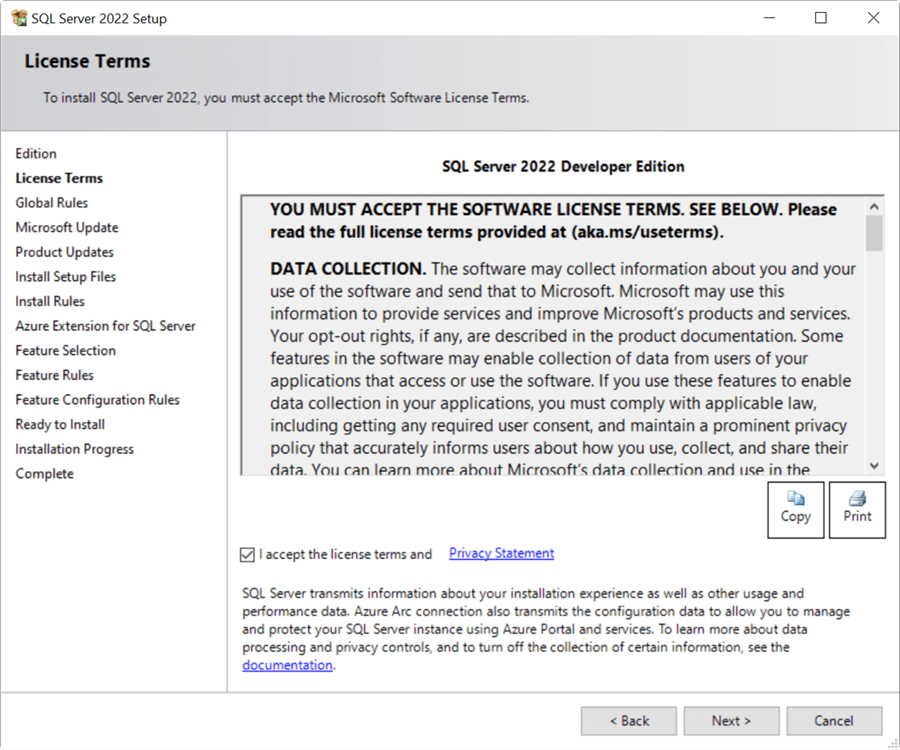
Task: Uncheck the I accept the license terms checkbox
Action: coord(245,554)
